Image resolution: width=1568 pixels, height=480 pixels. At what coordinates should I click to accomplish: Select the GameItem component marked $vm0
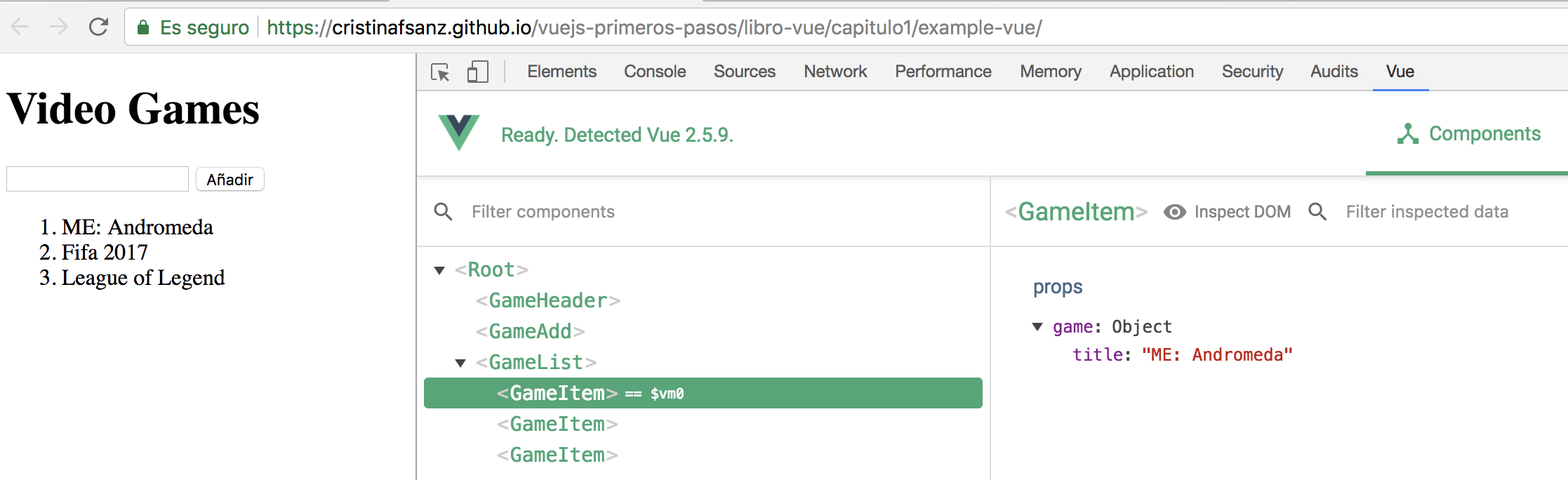557,393
